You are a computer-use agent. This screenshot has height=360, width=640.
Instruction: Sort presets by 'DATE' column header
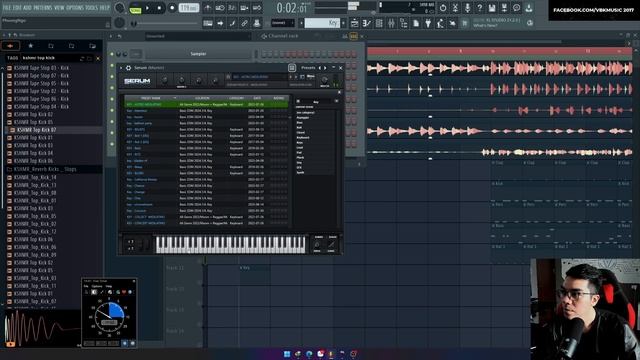point(257,98)
